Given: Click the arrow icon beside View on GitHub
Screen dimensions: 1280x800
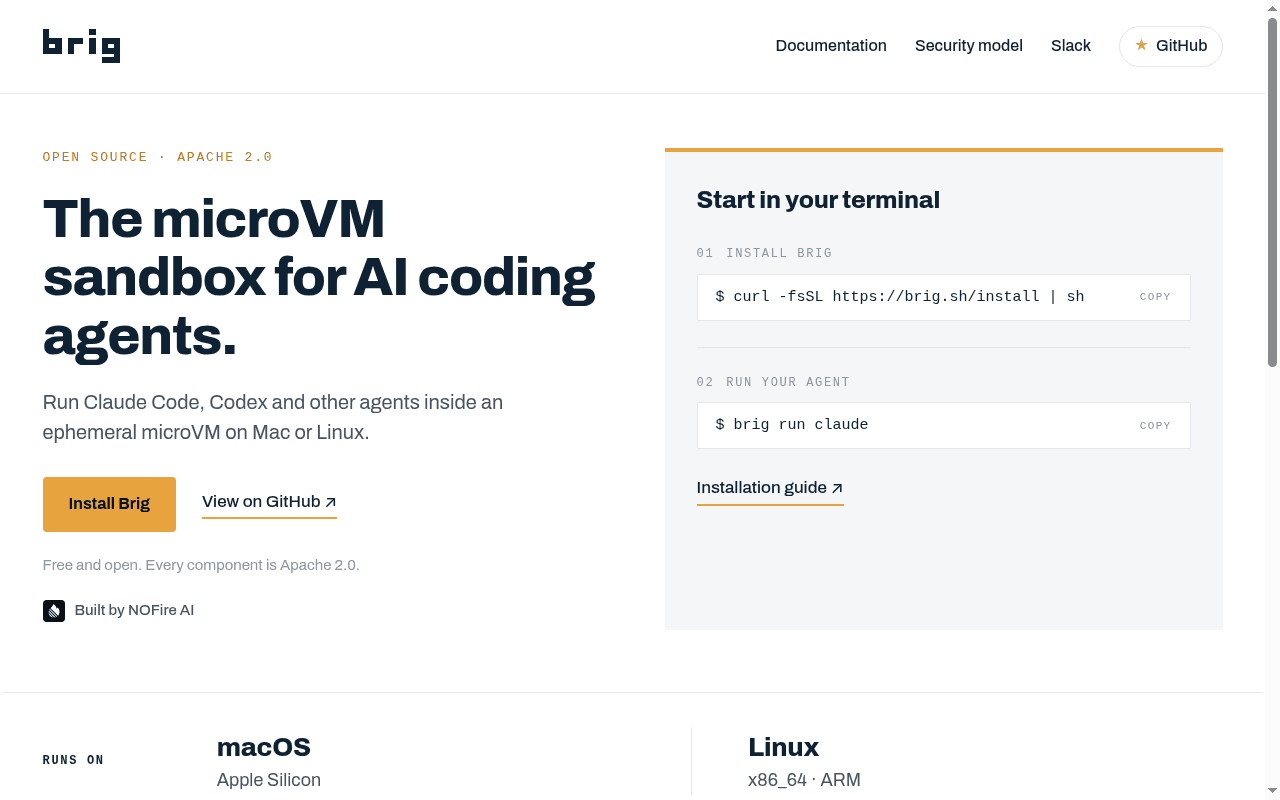Looking at the screenshot, I should 331,502.
